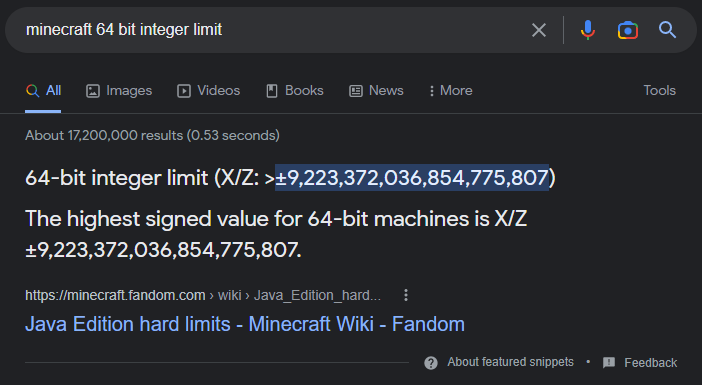Open Java Edition hard limits wiki link
Screen dimensions: 702x385
tap(245, 324)
